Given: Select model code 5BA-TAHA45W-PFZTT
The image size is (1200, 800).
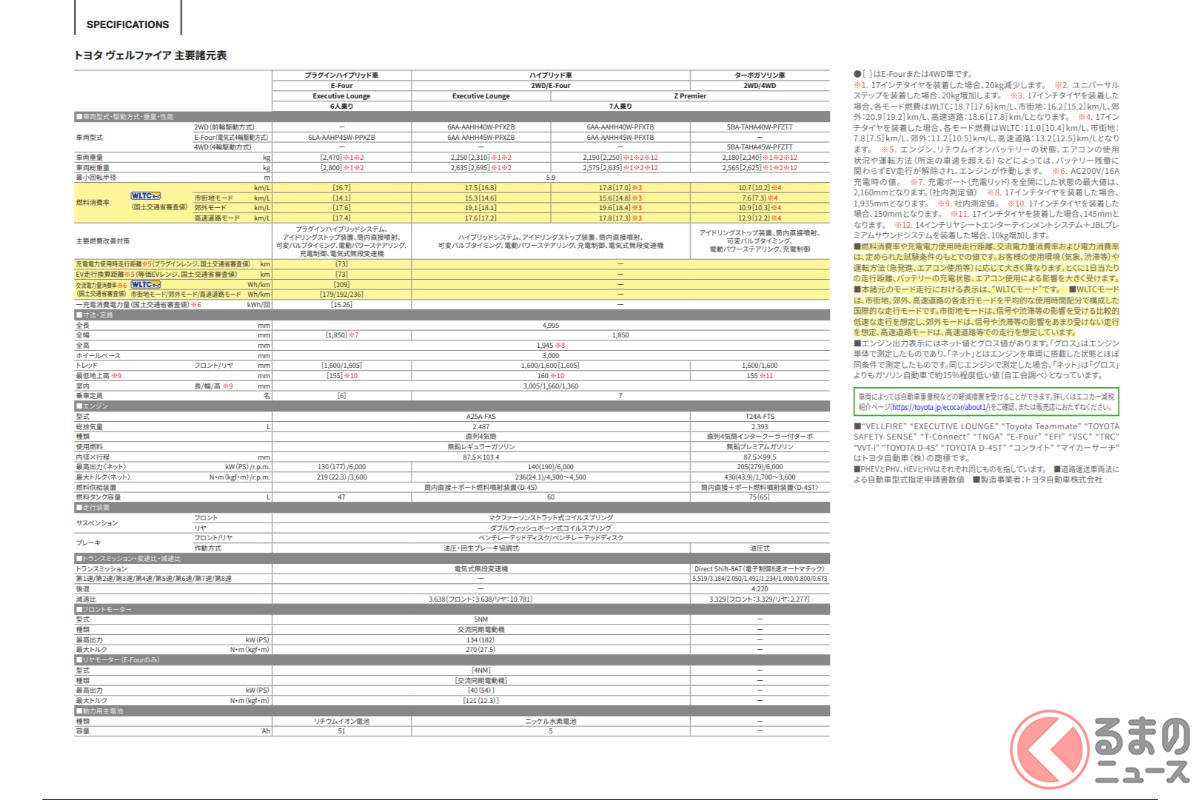Looking at the screenshot, I should (x=759, y=147).
